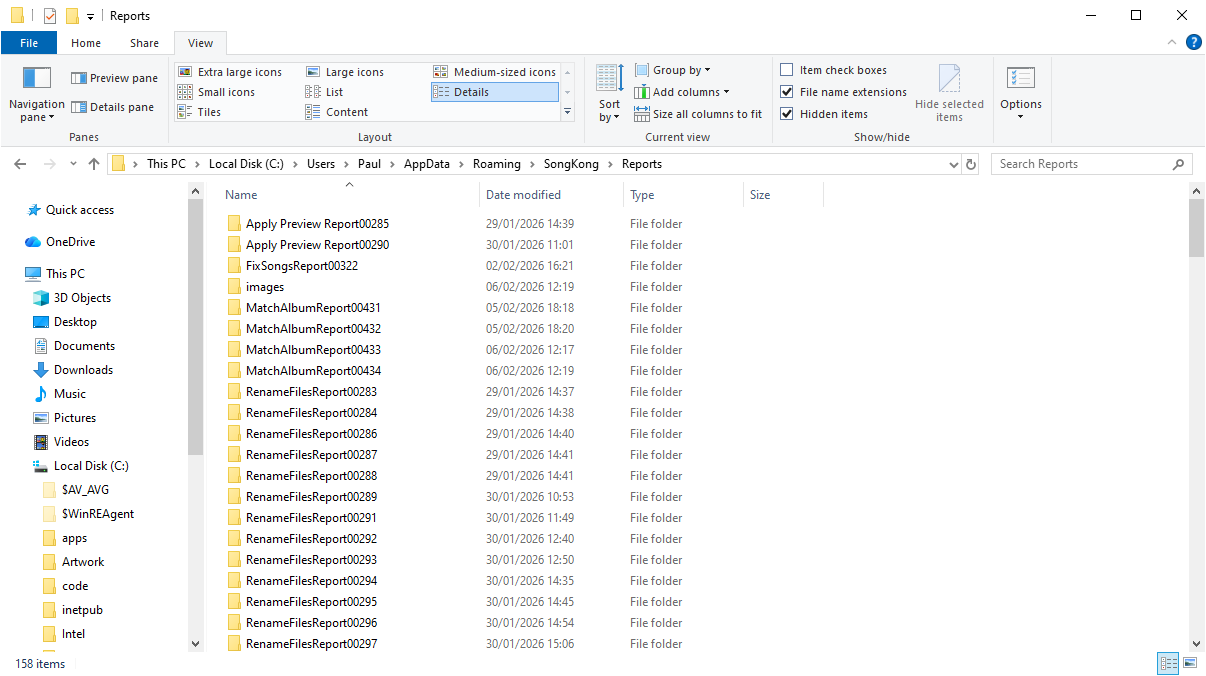The height and width of the screenshot is (676, 1206).
Task: Toggle the Preview pane button
Action: click(x=114, y=78)
